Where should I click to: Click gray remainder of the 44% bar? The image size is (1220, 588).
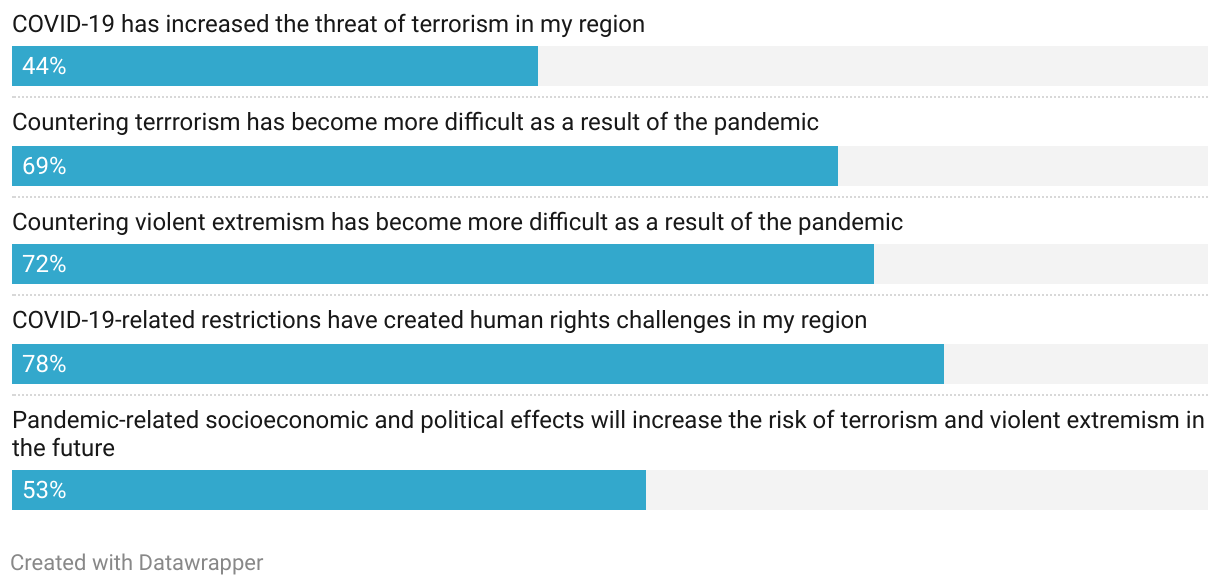[873, 66]
